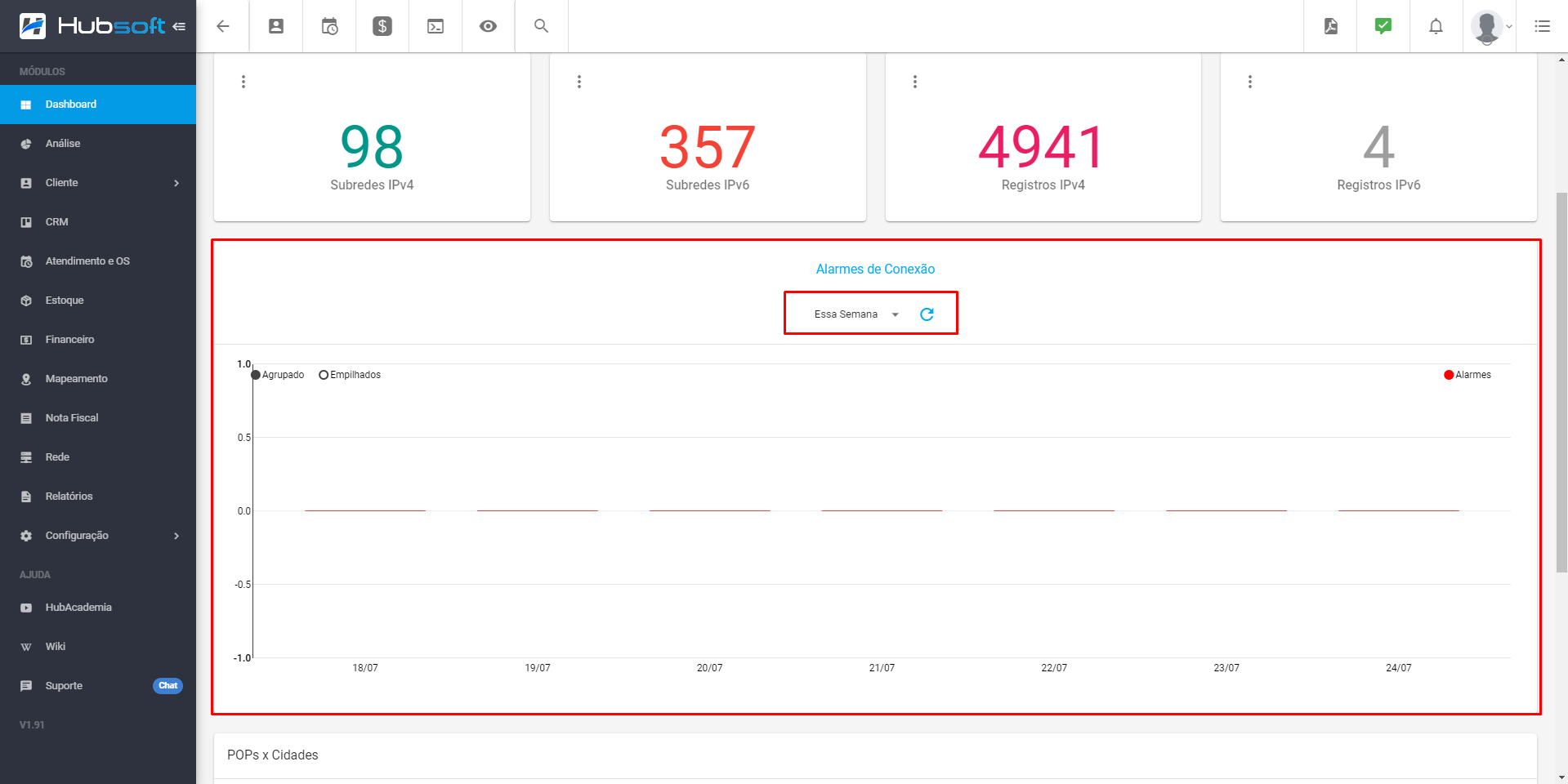Click the eye icon in the toolbar
This screenshot has height=784, width=1568.
click(488, 26)
